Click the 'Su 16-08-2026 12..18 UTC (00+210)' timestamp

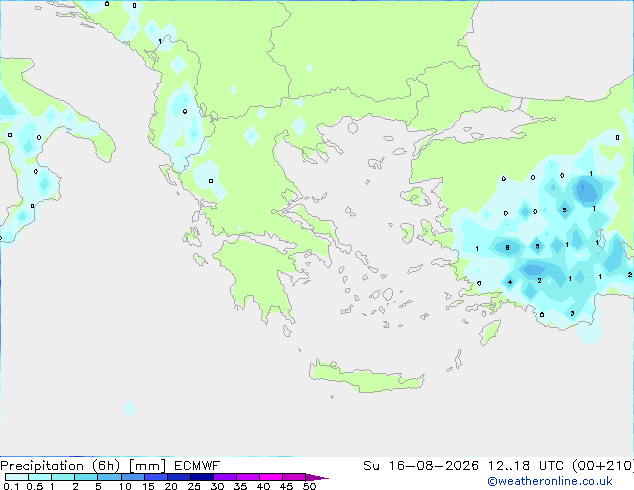pos(498,466)
